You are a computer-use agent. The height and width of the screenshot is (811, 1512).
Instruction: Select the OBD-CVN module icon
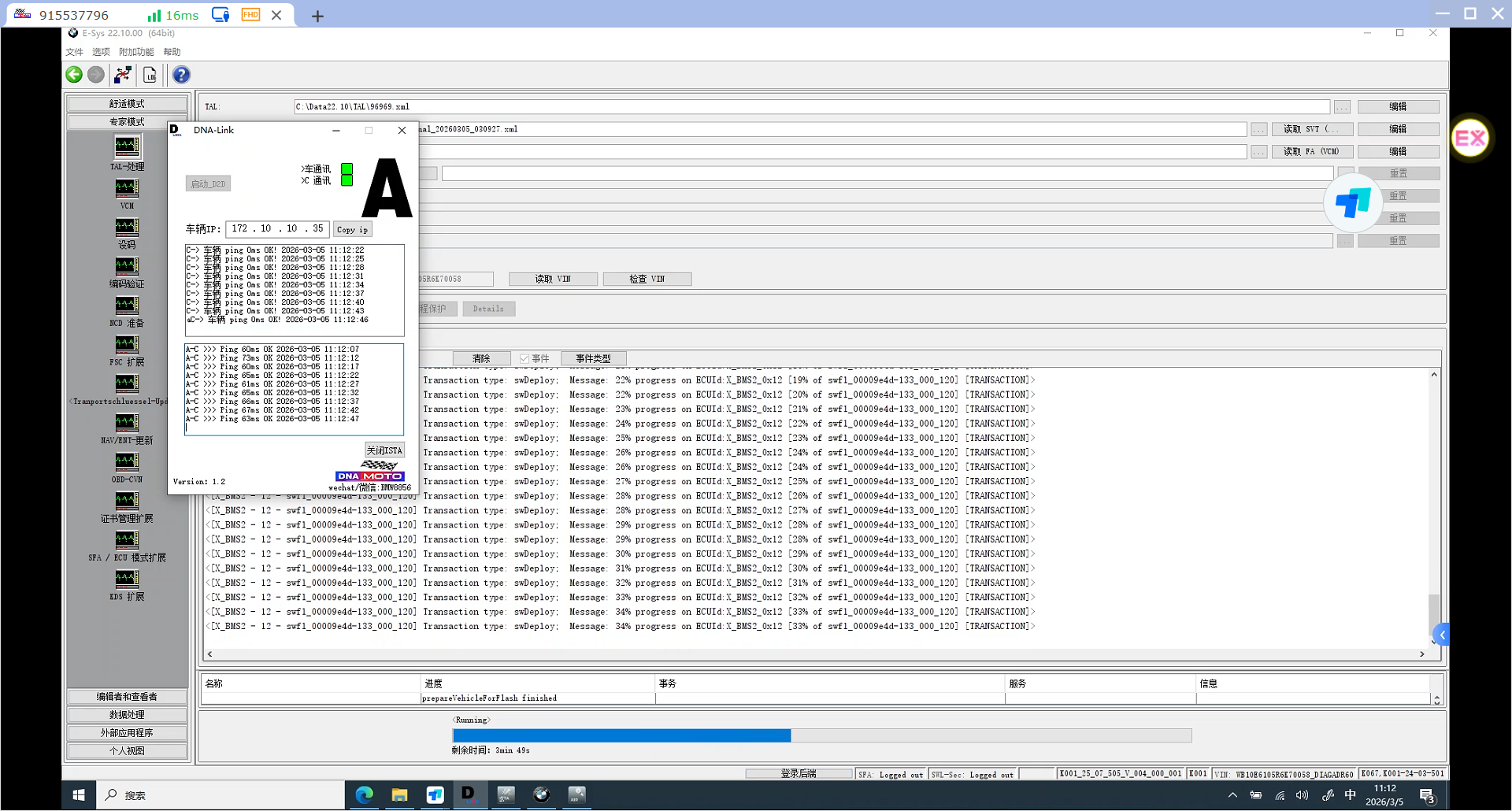pos(127,462)
